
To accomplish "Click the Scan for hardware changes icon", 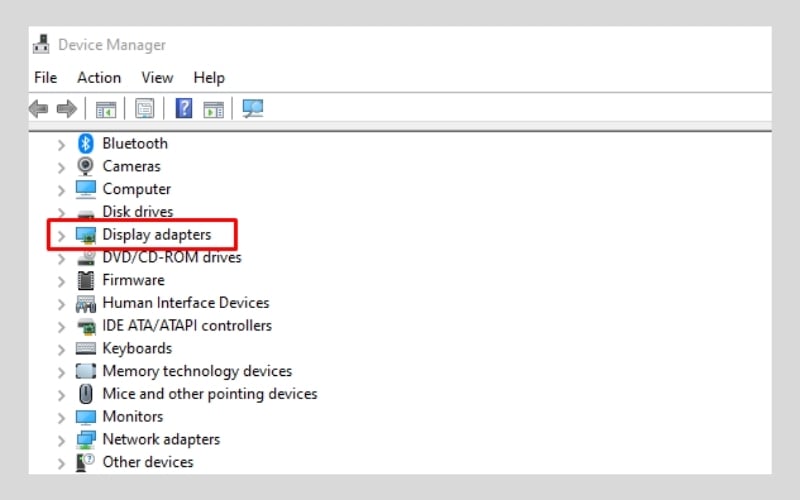I will coord(253,108).
